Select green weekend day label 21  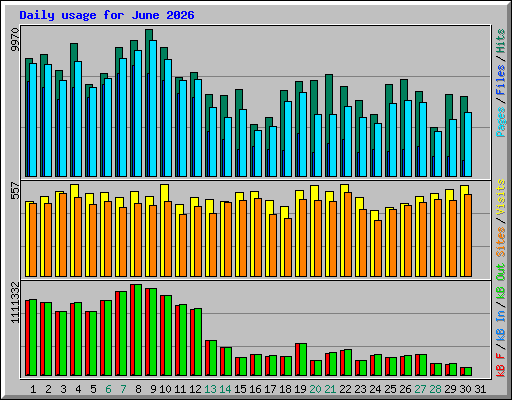coord(330,389)
